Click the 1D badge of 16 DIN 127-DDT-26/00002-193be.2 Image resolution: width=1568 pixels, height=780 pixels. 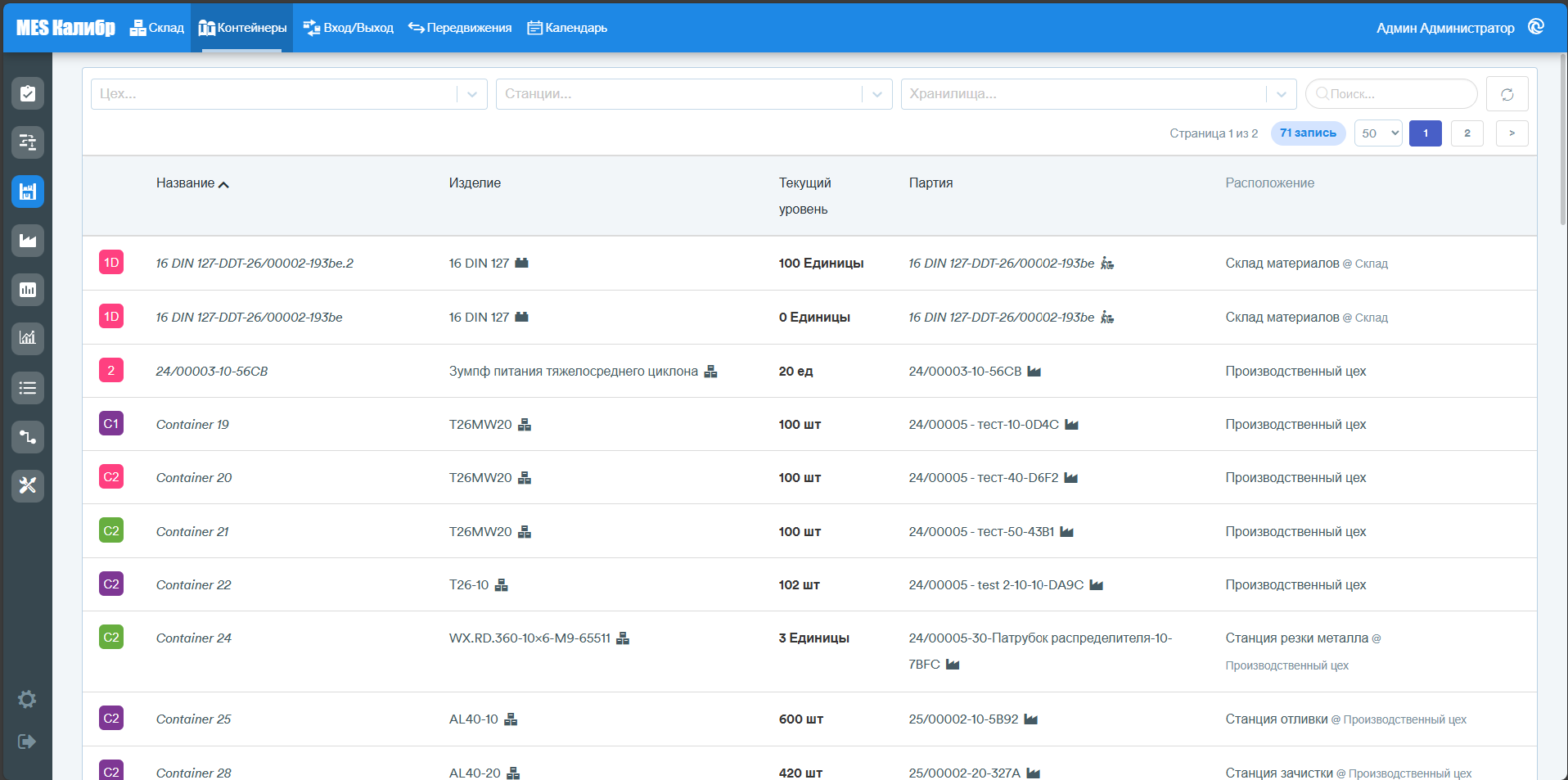pyautogui.click(x=111, y=263)
